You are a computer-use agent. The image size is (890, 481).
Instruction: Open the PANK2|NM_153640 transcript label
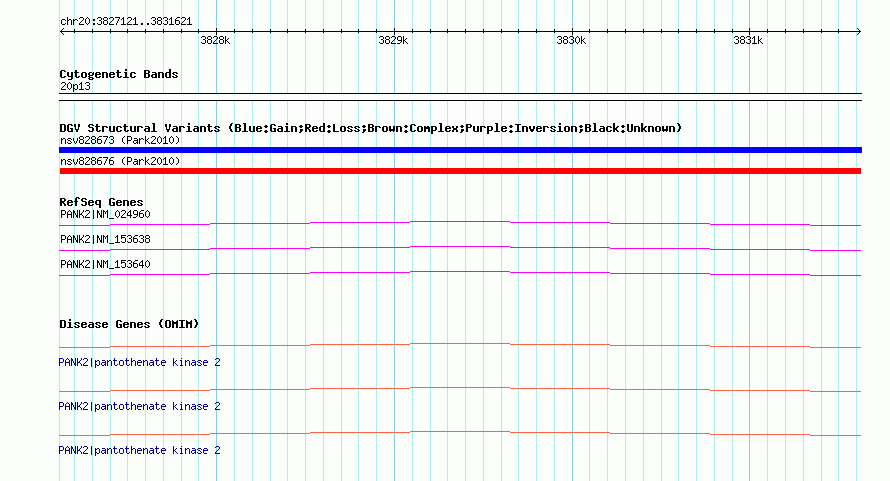click(105, 264)
